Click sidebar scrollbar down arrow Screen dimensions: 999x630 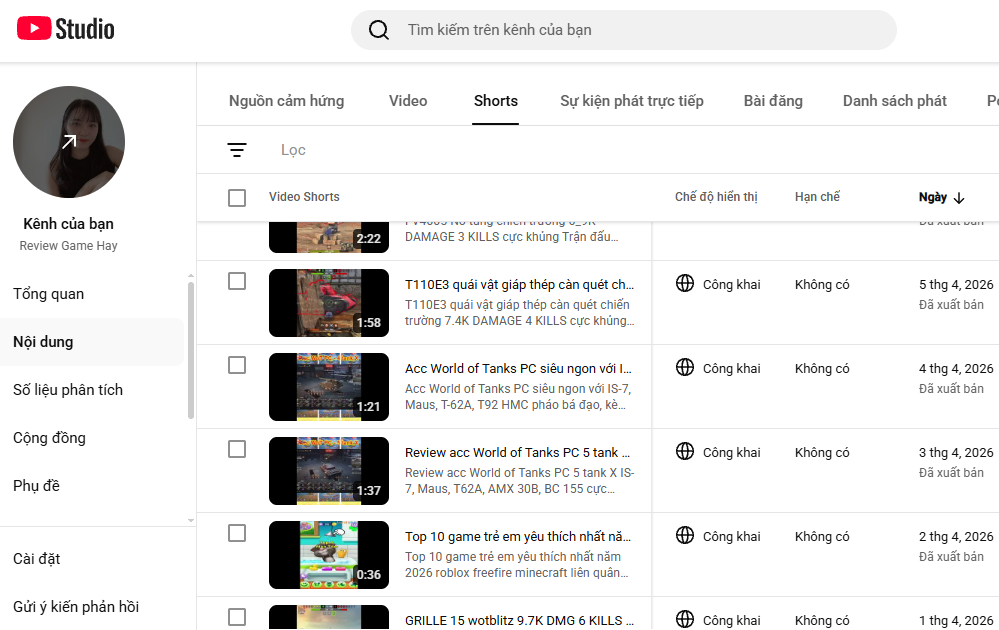[x=190, y=520]
